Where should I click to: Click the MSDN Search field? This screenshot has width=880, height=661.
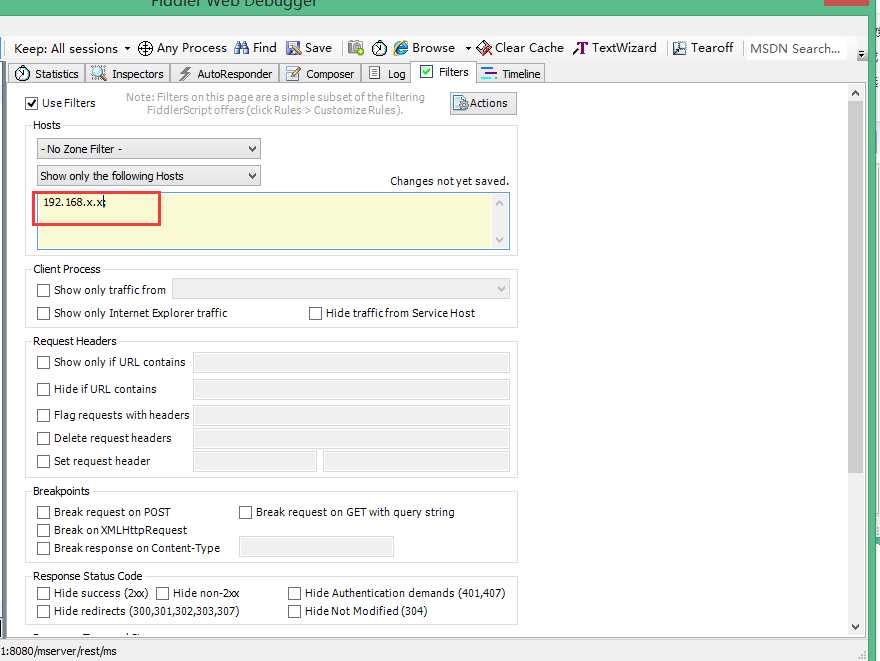(795, 49)
